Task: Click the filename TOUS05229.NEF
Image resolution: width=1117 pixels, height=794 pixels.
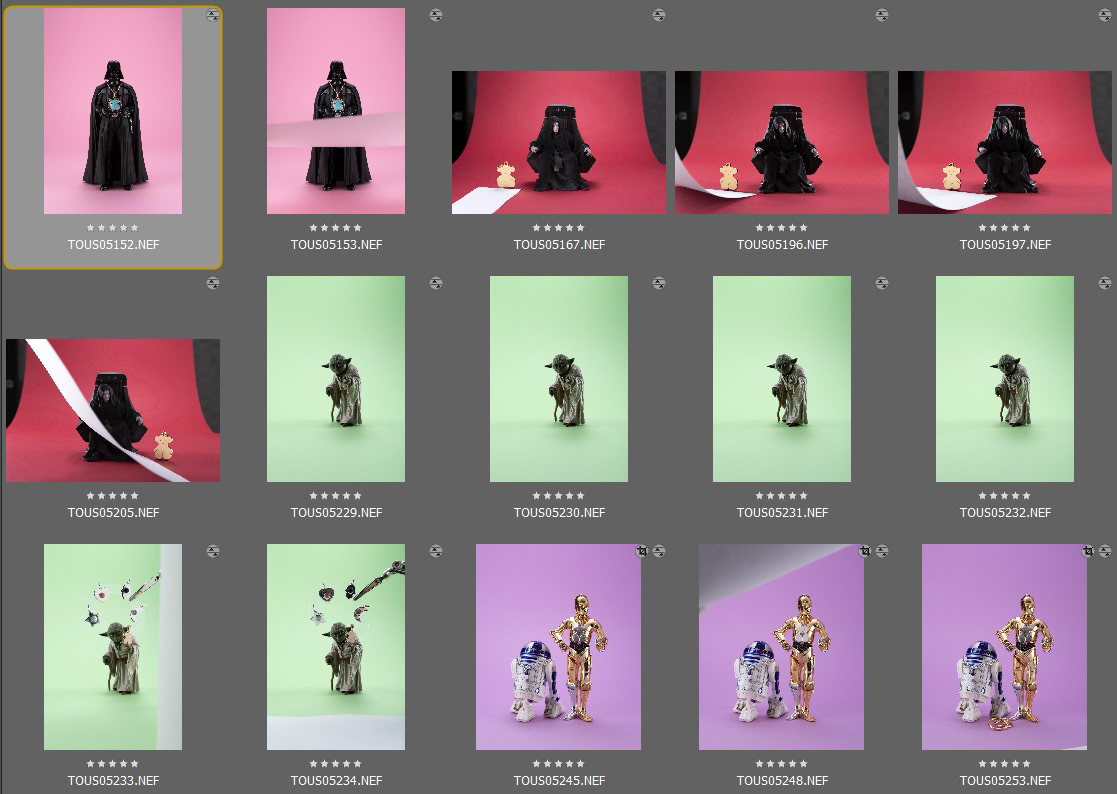Action: point(336,512)
